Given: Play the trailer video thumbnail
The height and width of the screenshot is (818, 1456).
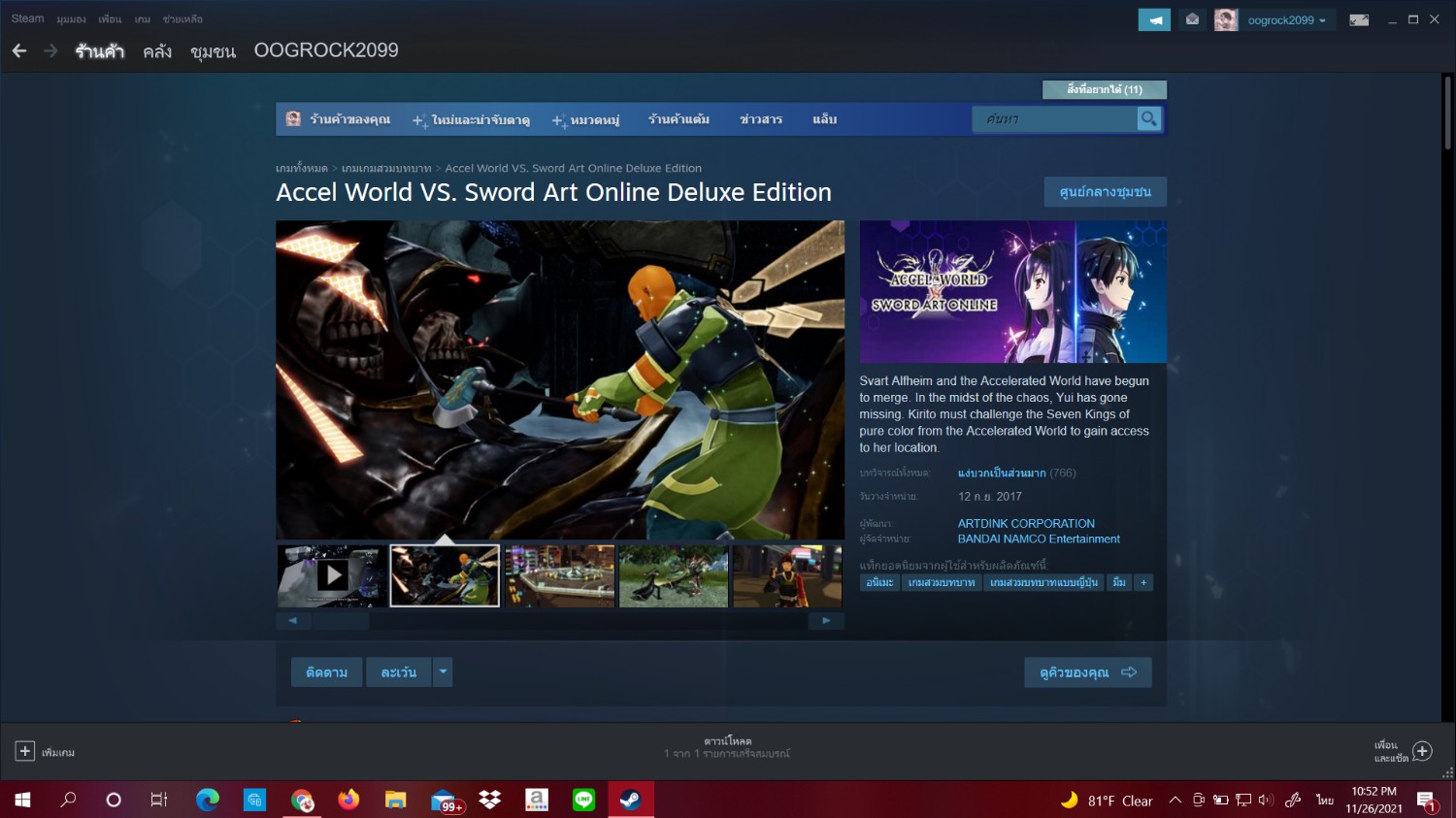Looking at the screenshot, I should (332, 575).
